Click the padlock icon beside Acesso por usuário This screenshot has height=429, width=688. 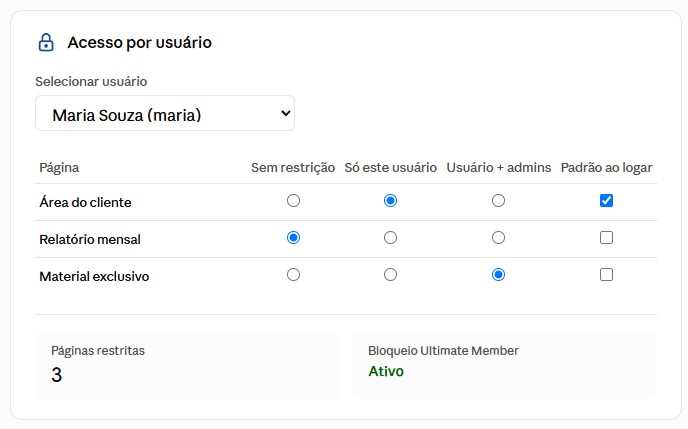point(46,43)
